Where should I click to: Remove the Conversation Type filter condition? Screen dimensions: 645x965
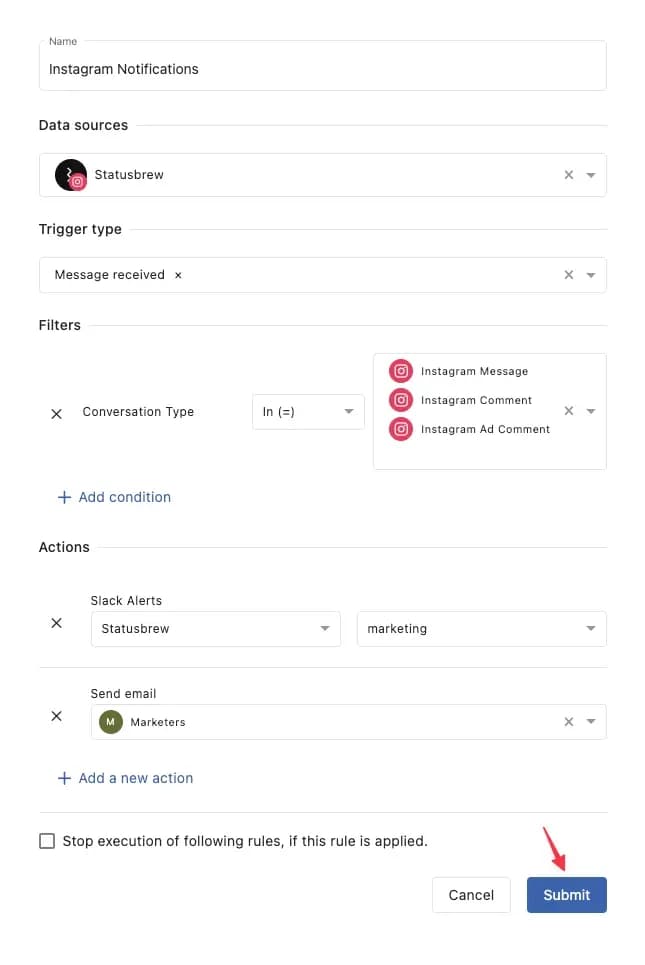[x=56, y=414]
